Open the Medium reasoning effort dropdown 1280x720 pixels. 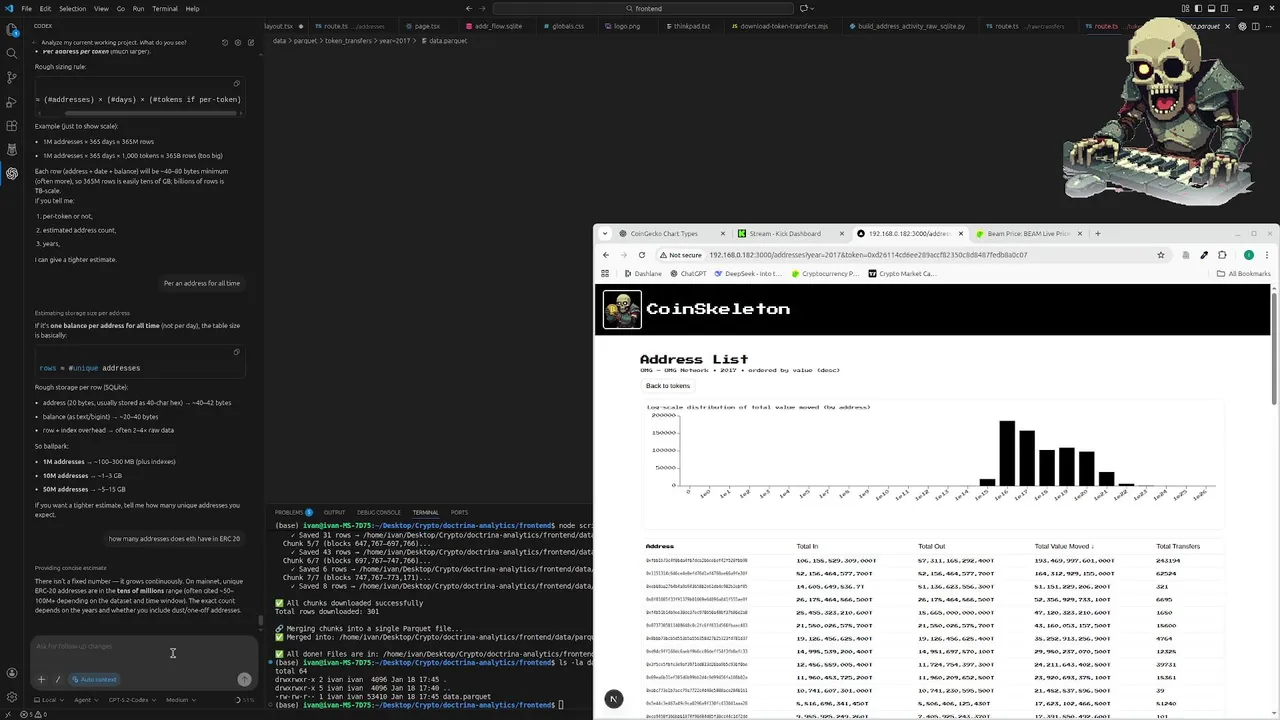click(x=179, y=700)
